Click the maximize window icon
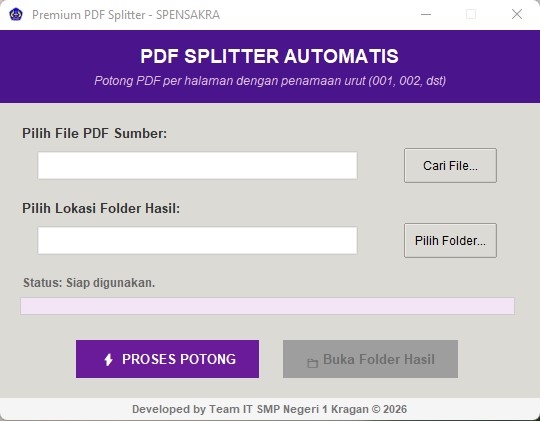Image resolution: width=540 pixels, height=421 pixels. [471, 14]
